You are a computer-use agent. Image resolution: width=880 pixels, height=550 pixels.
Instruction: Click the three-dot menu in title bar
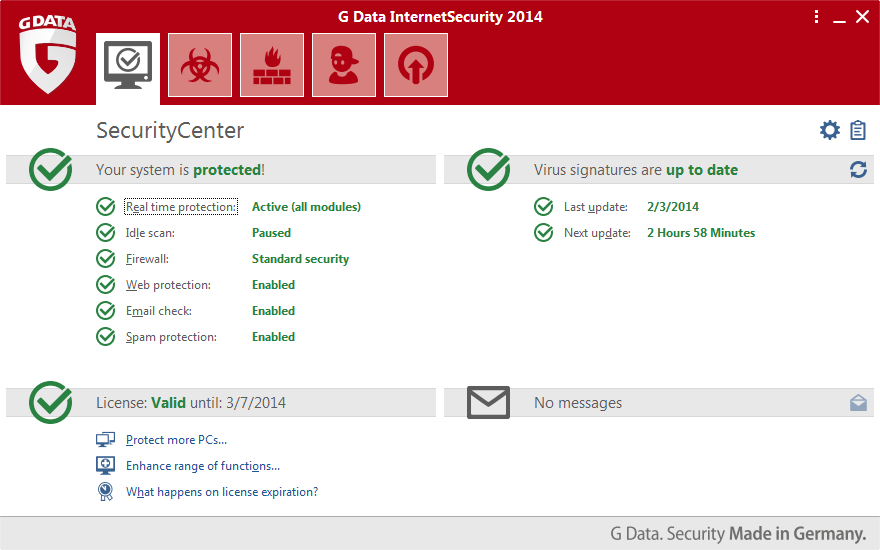tap(816, 17)
